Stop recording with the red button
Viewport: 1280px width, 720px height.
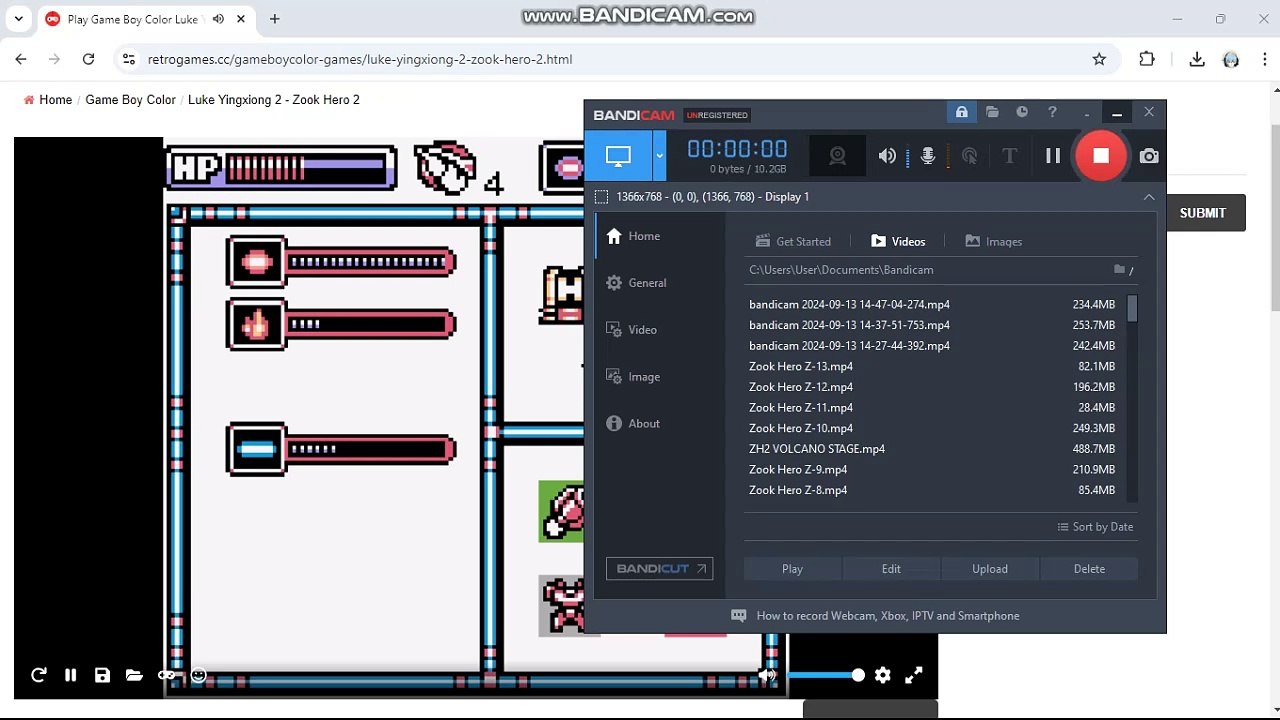[x=1101, y=156]
